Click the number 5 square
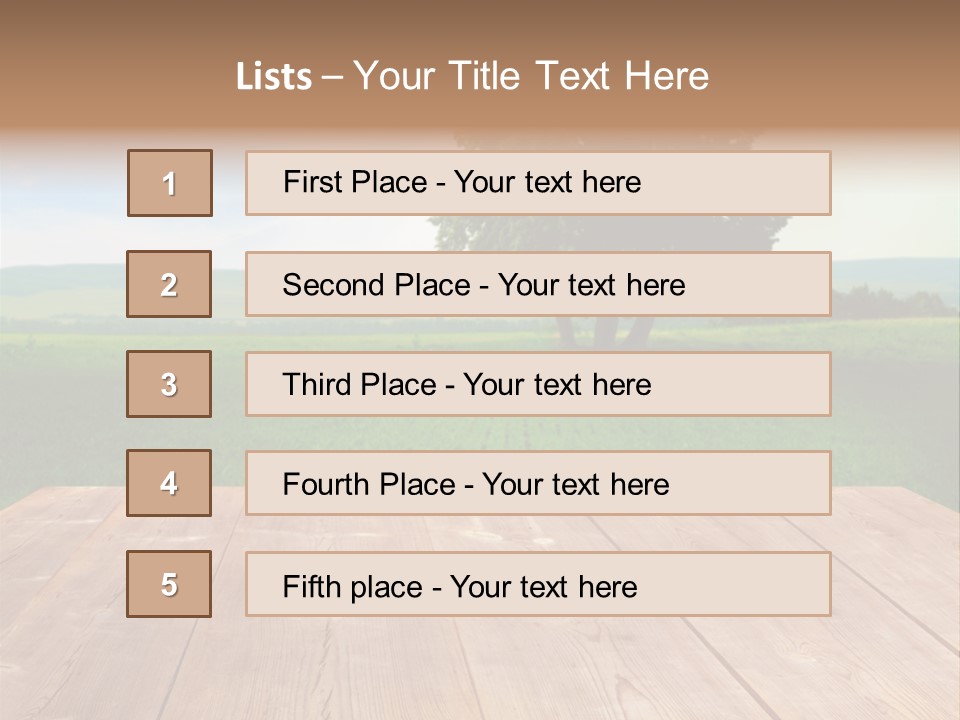 coord(169,584)
